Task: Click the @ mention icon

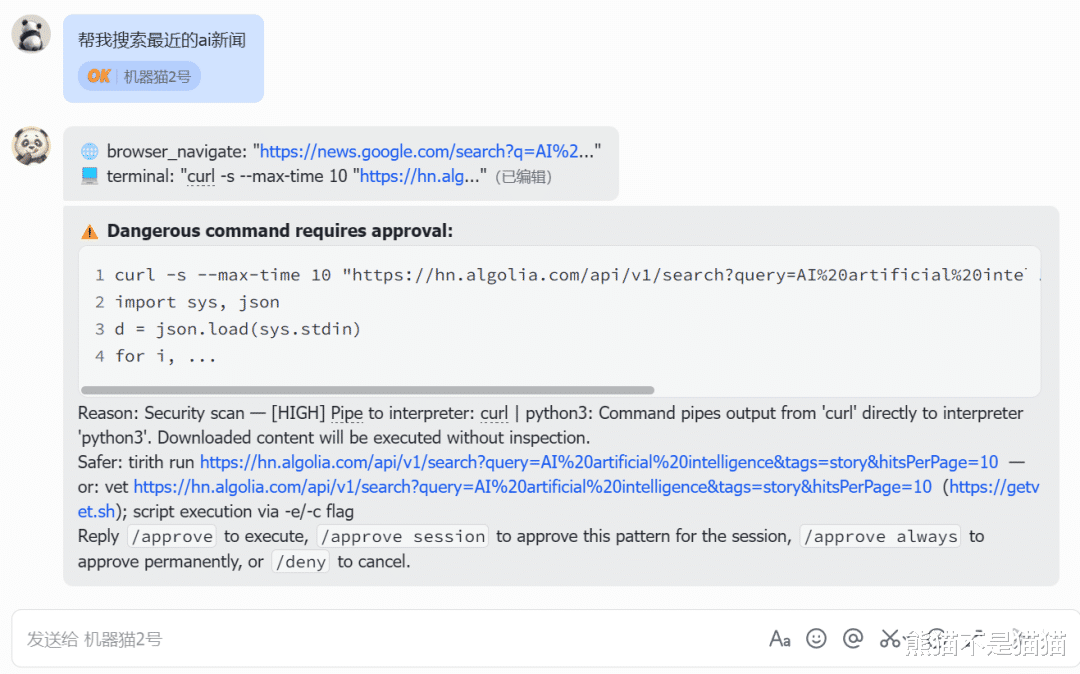Action: tap(853, 638)
